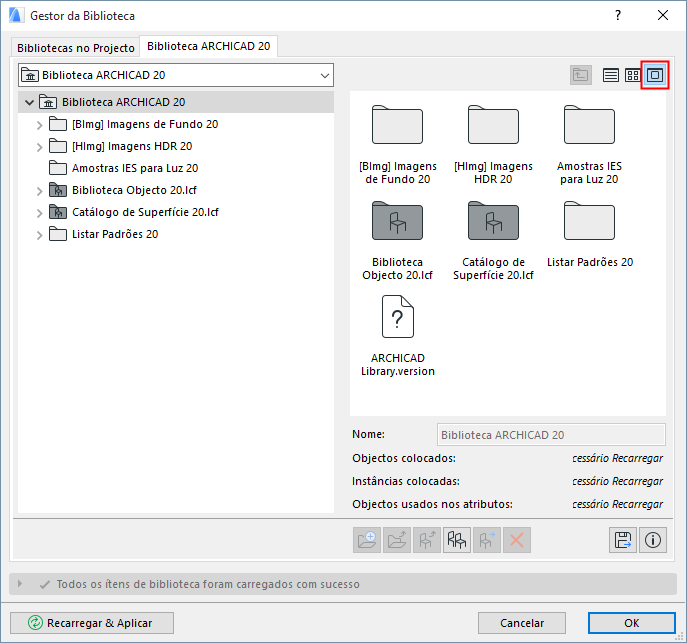Open [HImg] Imagens HDR 20 folder thumbnail
Screen dimensions: 687x643
point(493,145)
